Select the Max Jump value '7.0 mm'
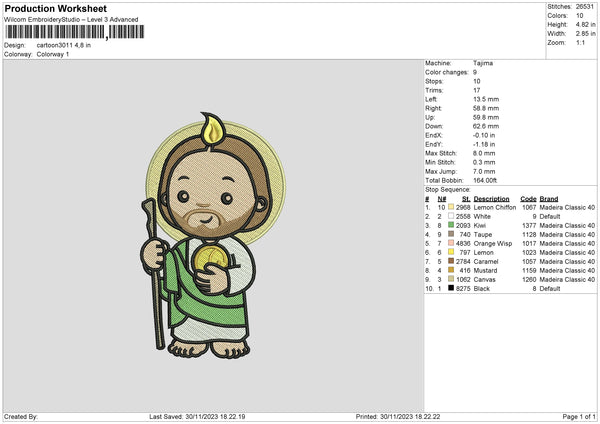The image size is (600, 424). click(x=484, y=171)
